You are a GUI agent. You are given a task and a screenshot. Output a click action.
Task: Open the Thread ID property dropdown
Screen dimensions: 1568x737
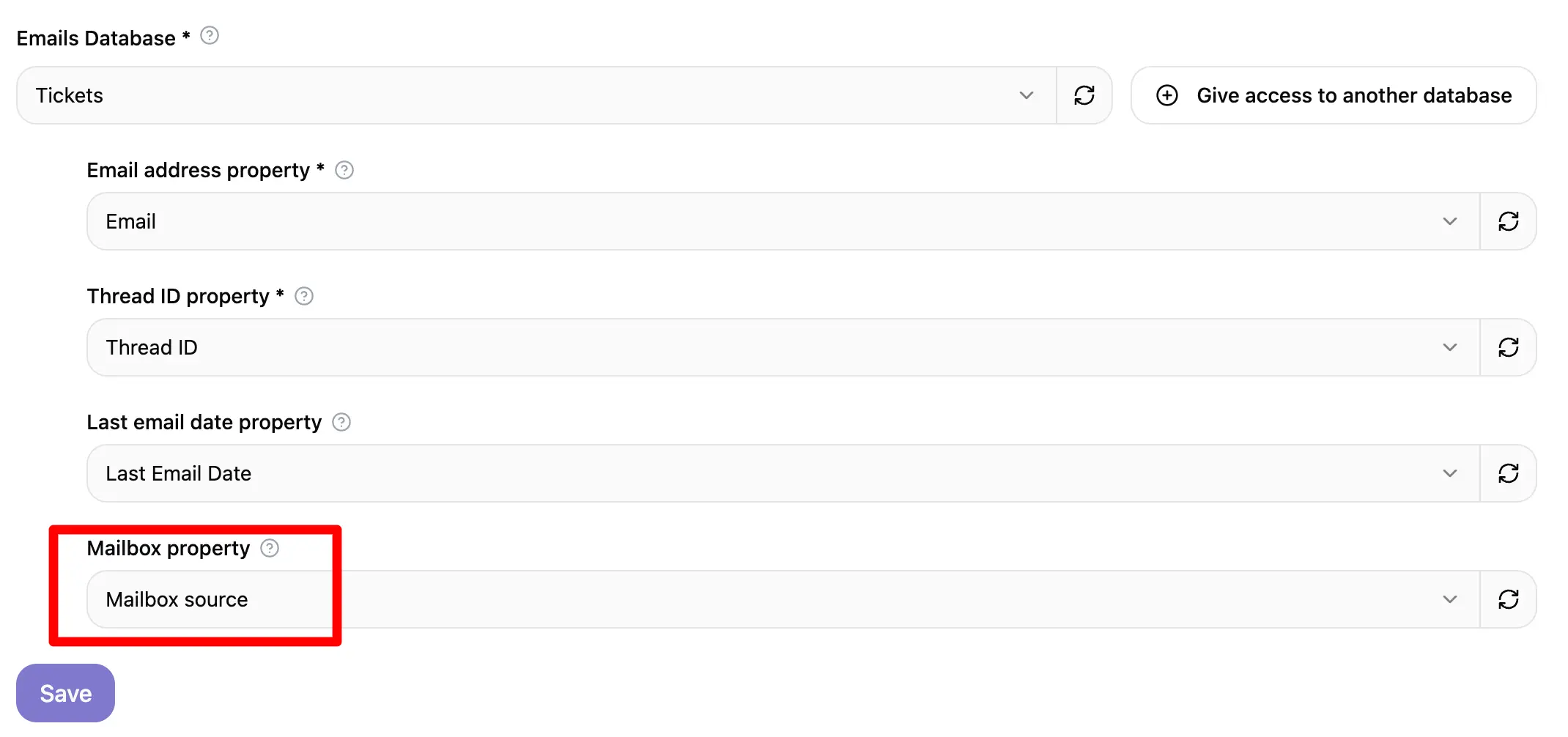click(x=1450, y=347)
